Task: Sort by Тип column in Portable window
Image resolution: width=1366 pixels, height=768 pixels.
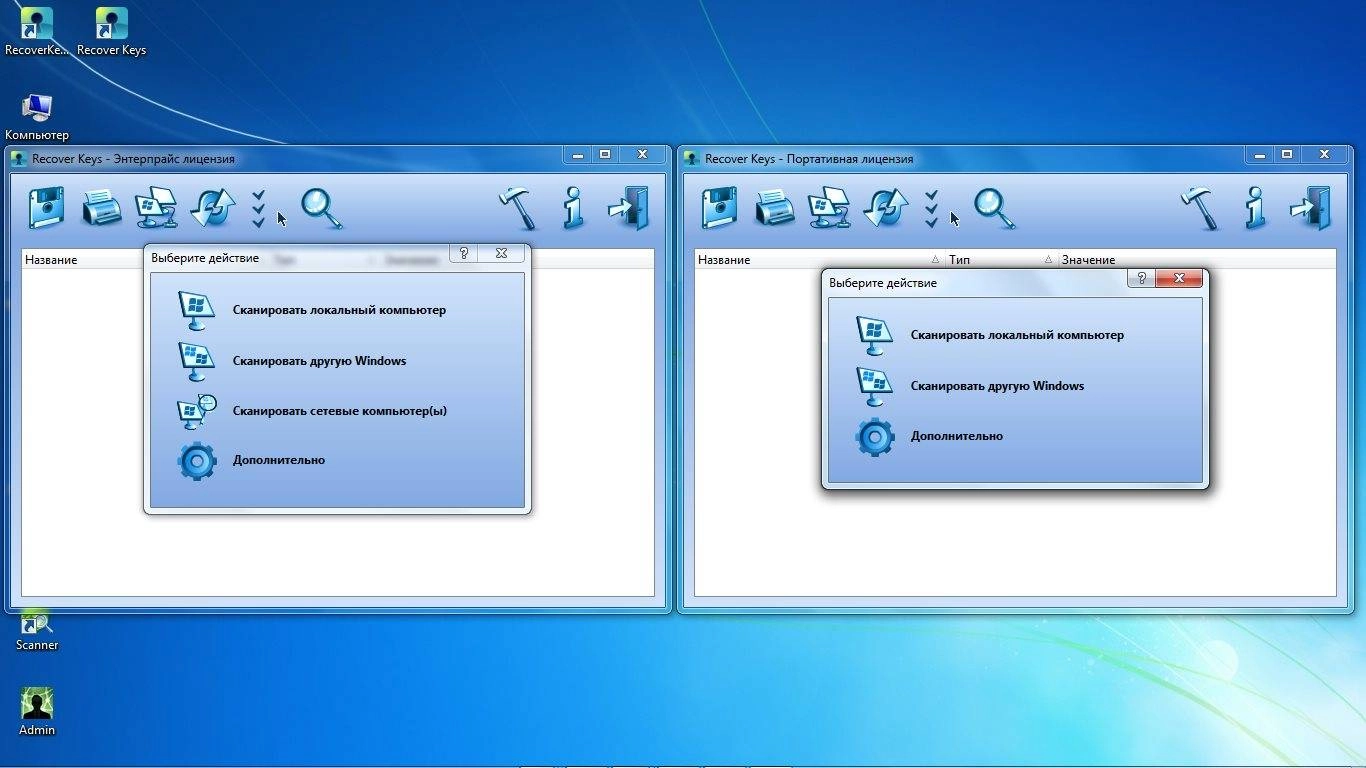Action: [x=1001, y=260]
